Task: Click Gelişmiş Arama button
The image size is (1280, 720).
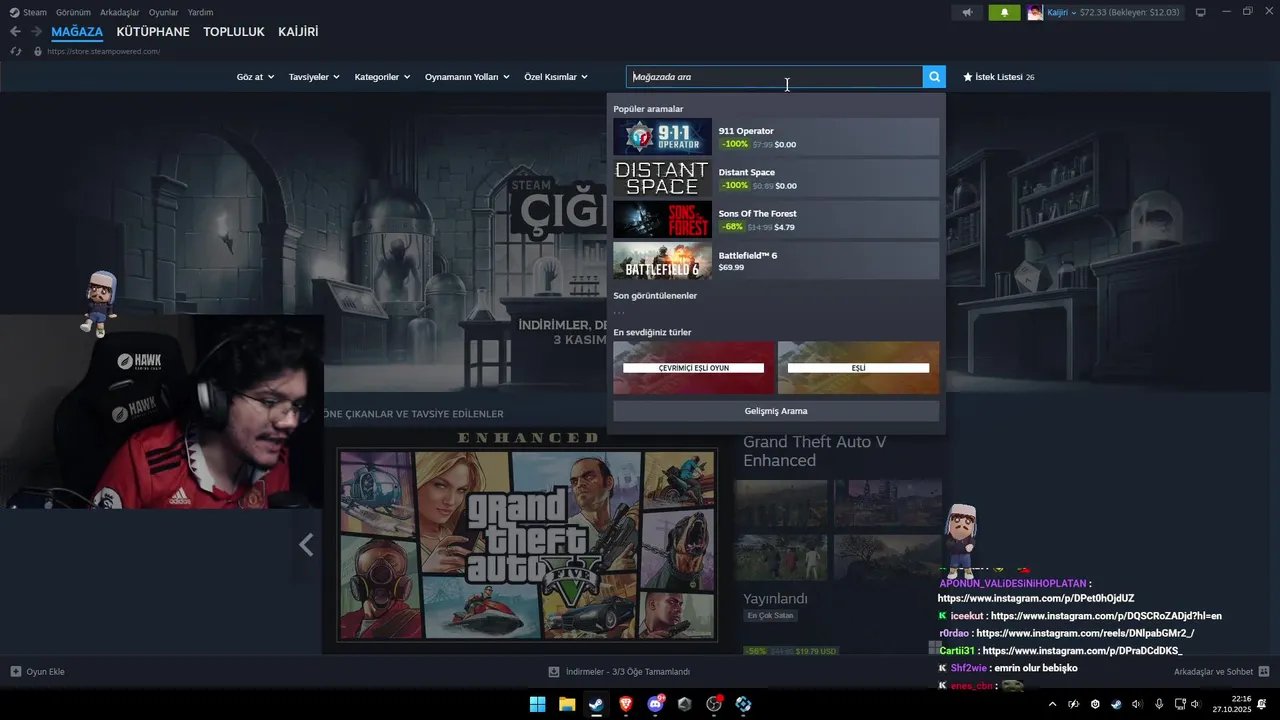Action: point(776,411)
